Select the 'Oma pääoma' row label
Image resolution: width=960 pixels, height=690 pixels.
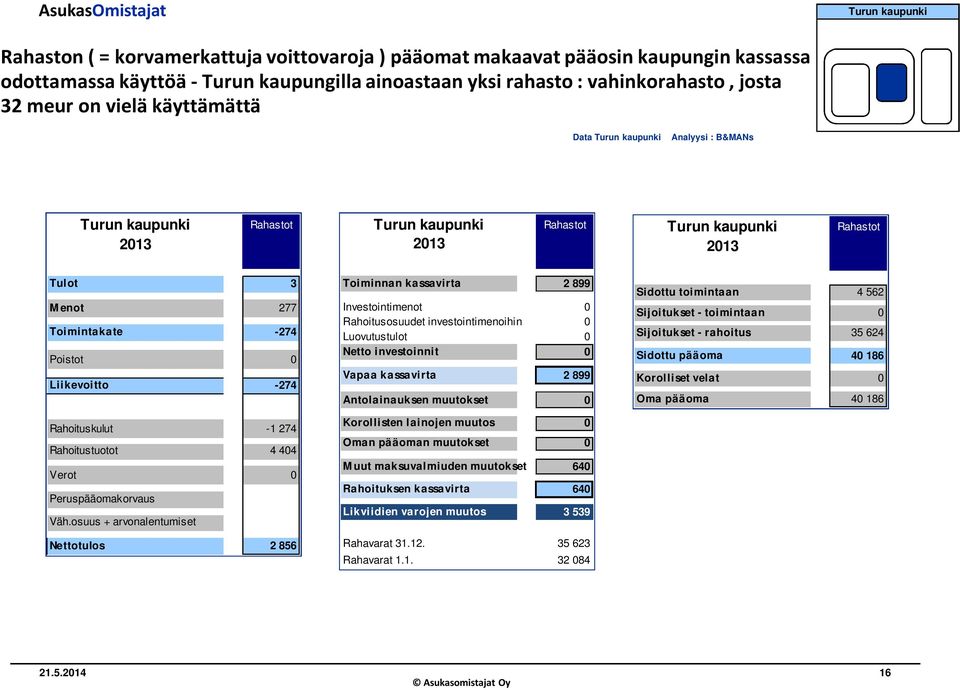[722, 399]
